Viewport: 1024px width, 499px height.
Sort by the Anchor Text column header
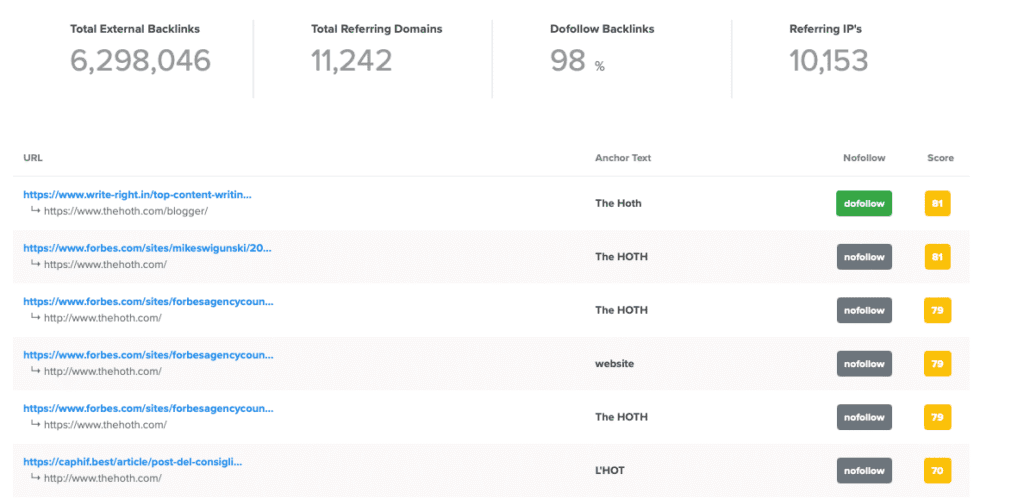click(623, 158)
